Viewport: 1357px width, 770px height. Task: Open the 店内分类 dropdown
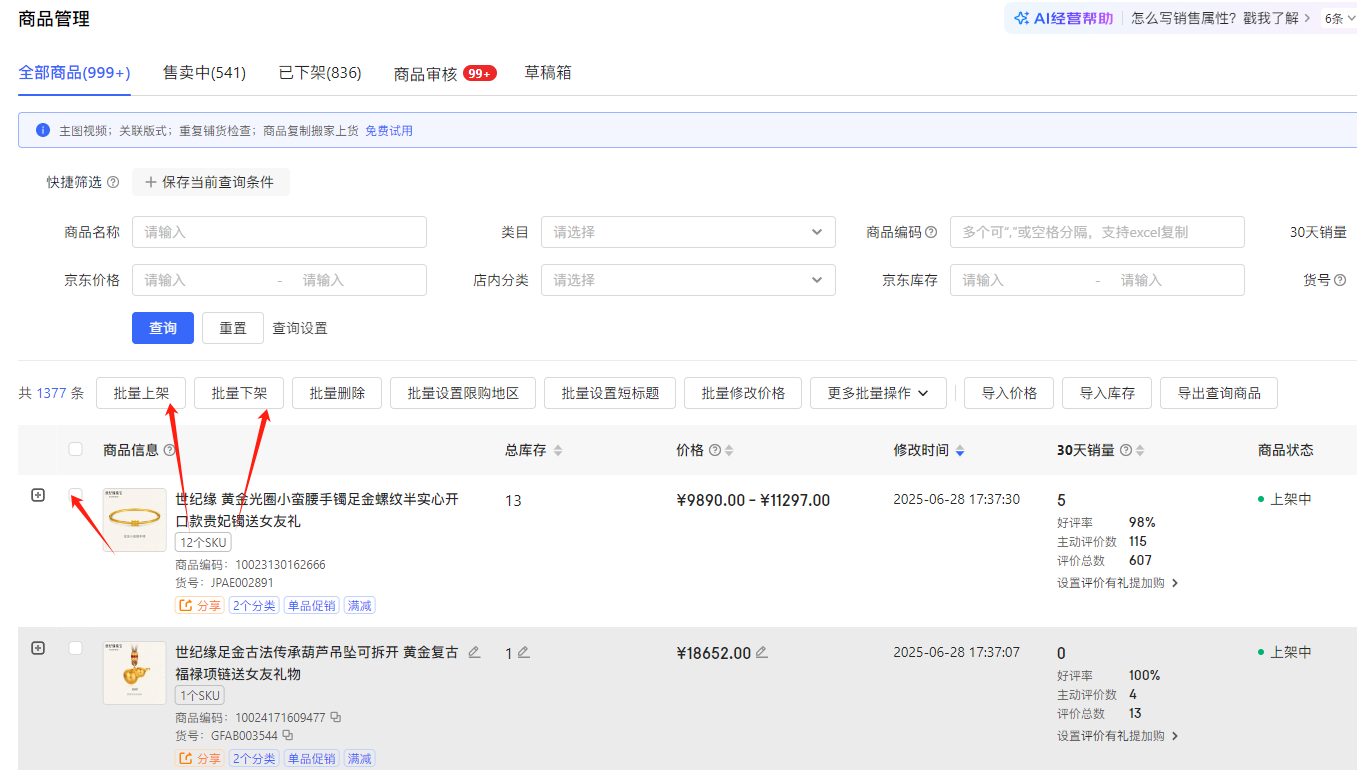(688, 280)
